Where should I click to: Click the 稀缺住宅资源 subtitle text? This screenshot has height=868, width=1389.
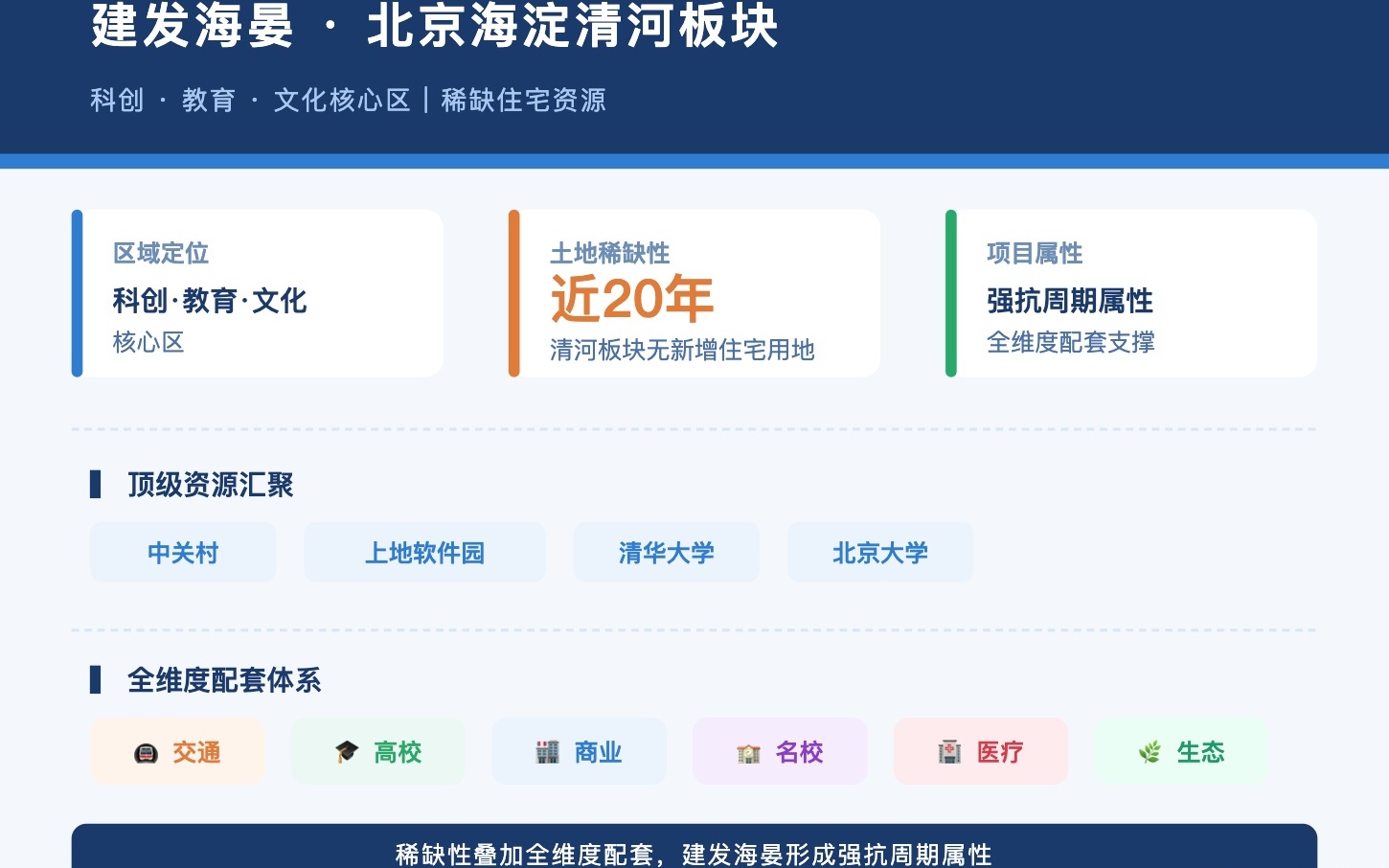tap(523, 100)
